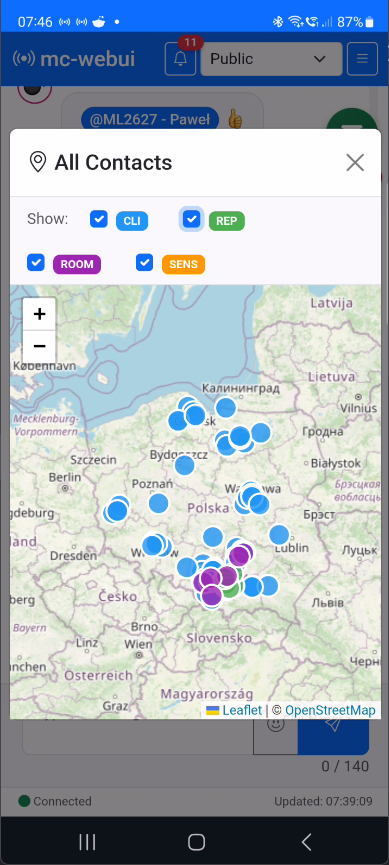The width and height of the screenshot is (389, 865).
Task: Click the blue marker near Poznań
Action: pyautogui.click(x=158, y=503)
